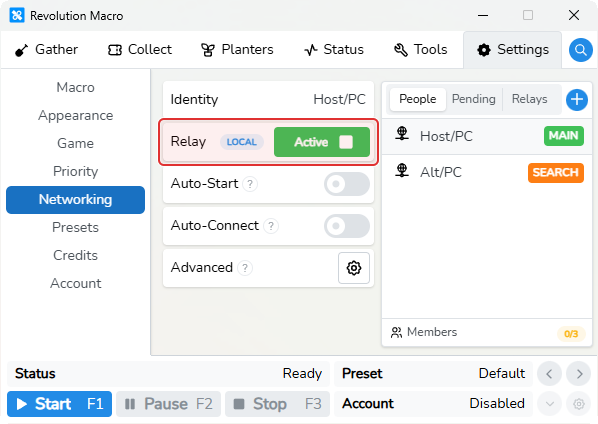Click the blue plus add button
Screen dimensions: 598x424
pyautogui.click(x=577, y=100)
